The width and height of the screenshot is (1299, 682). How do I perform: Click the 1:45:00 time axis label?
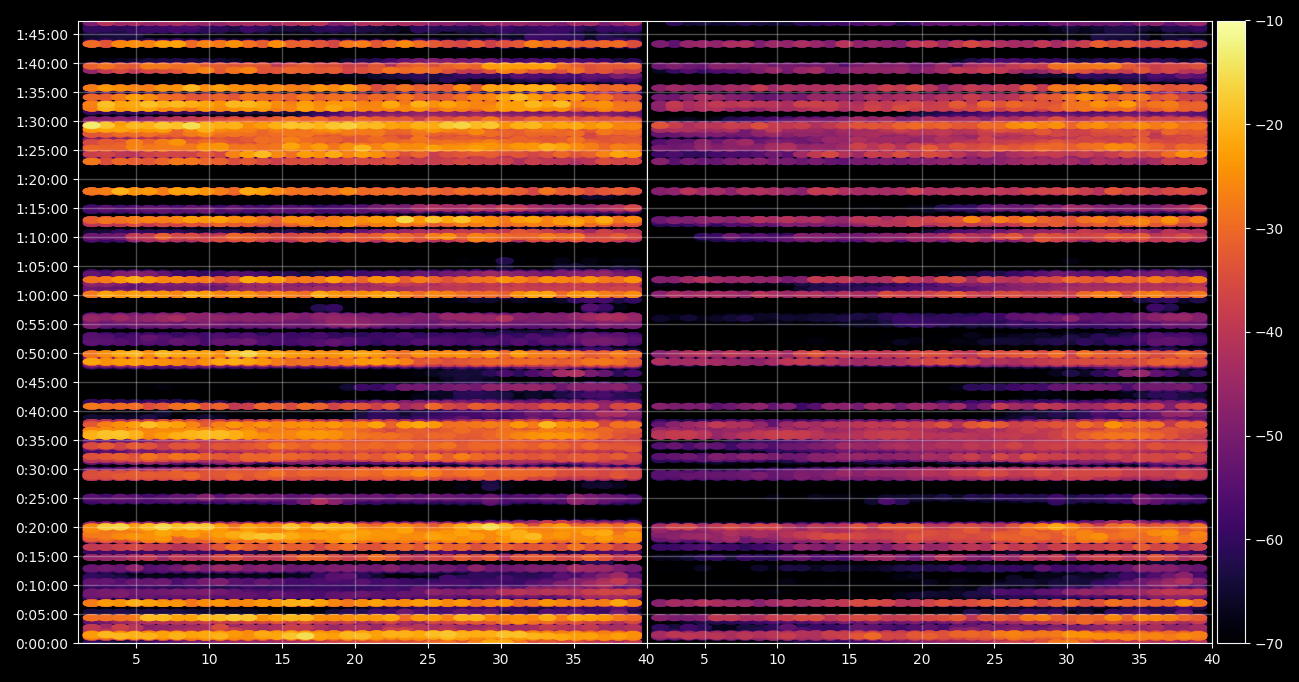42,34
